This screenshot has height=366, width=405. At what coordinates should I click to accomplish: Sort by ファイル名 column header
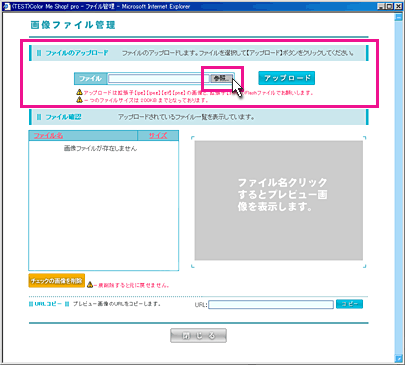click(48, 135)
